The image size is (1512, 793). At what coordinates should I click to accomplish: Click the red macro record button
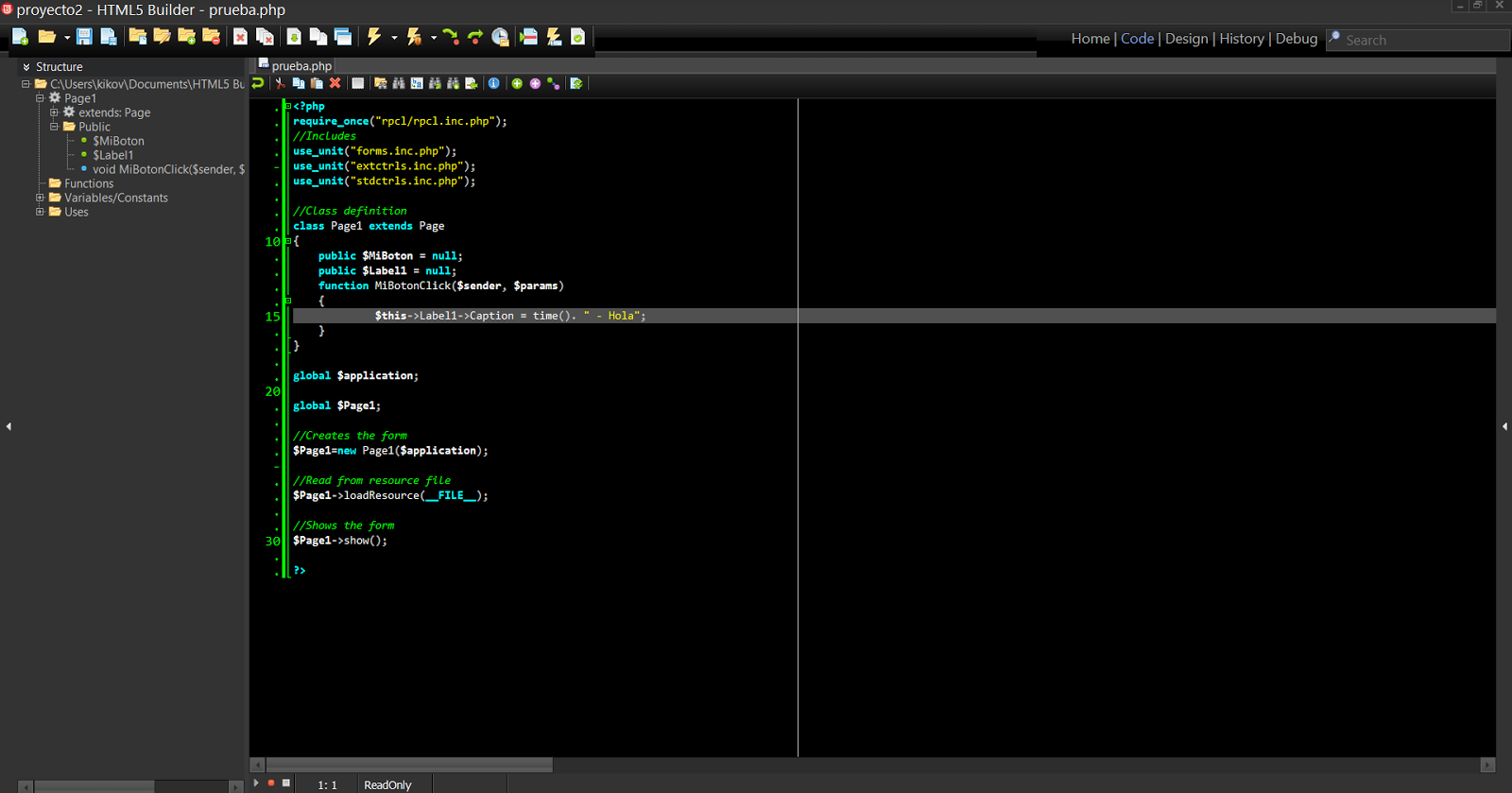pyautogui.click(x=271, y=783)
